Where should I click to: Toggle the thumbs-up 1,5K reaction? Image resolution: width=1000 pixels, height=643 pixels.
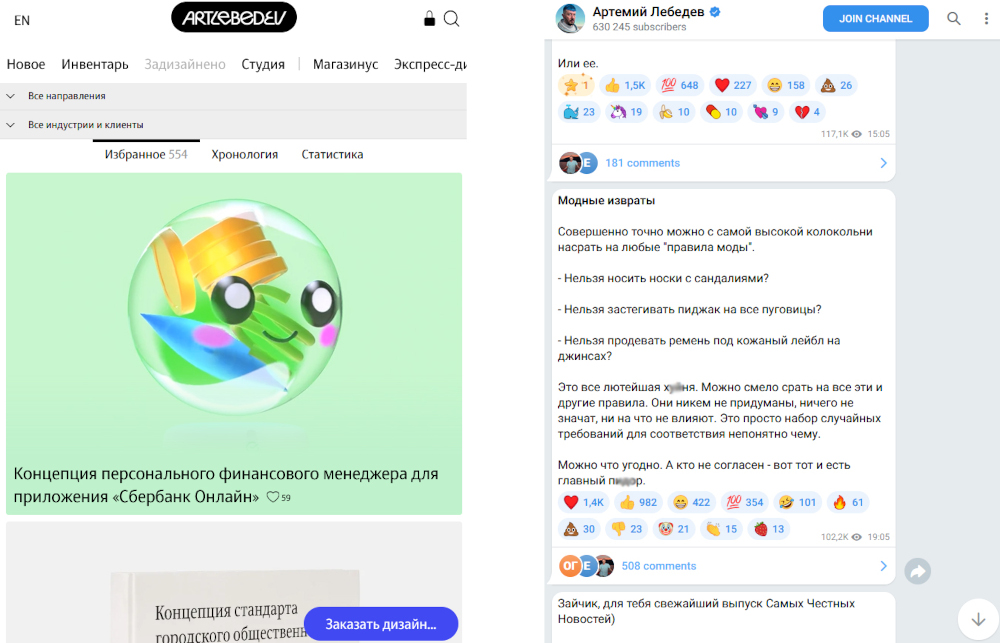(624, 85)
